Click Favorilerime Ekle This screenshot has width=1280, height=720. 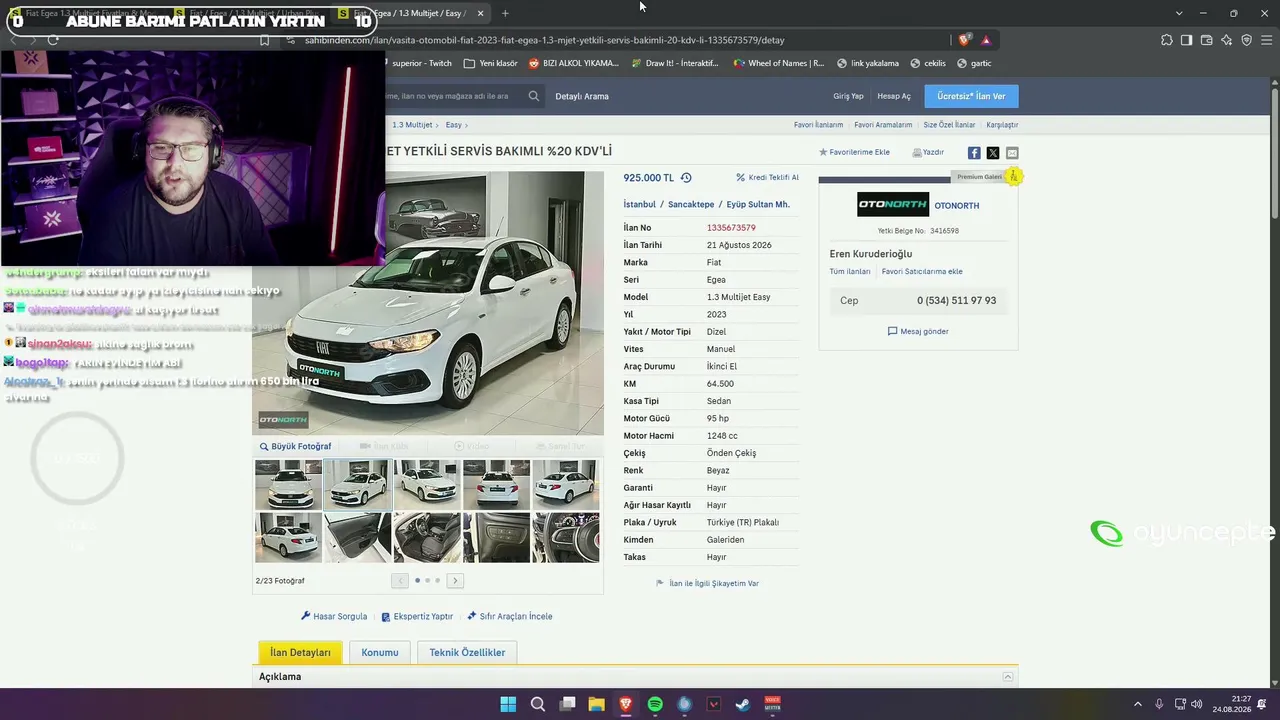pos(854,153)
